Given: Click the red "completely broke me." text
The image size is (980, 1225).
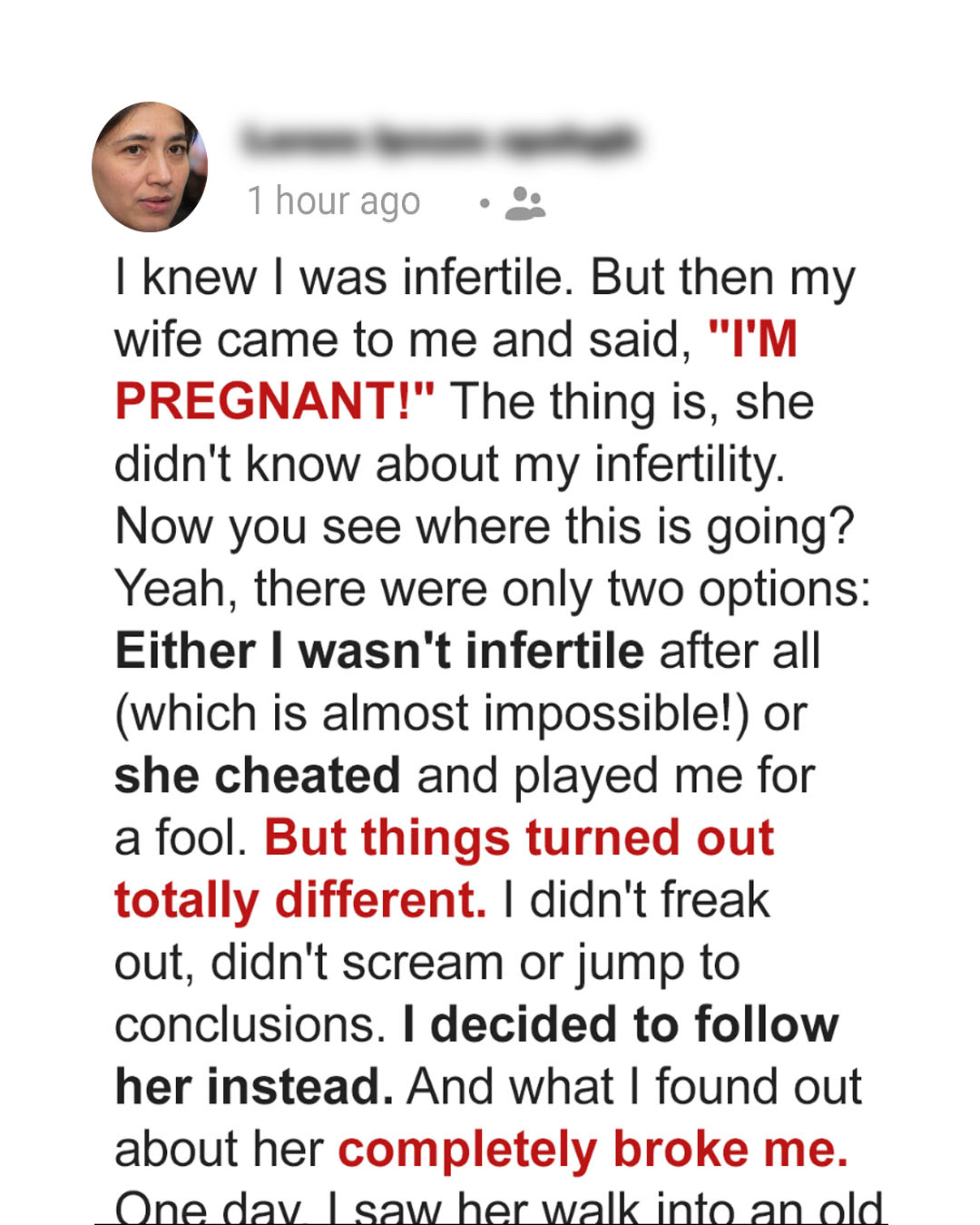Looking at the screenshot, I should click(x=593, y=1149).
